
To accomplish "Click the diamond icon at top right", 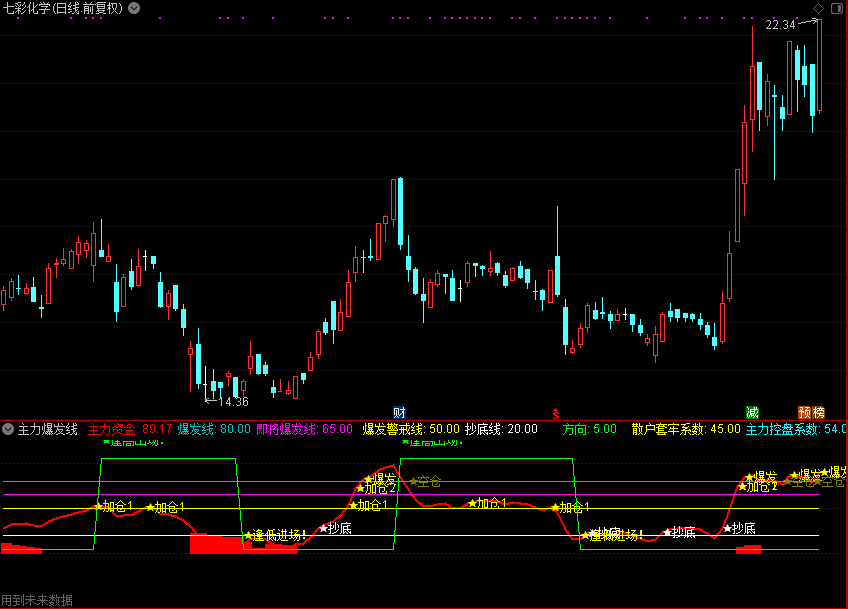I will pyautogui.click(x=817, y=8).
